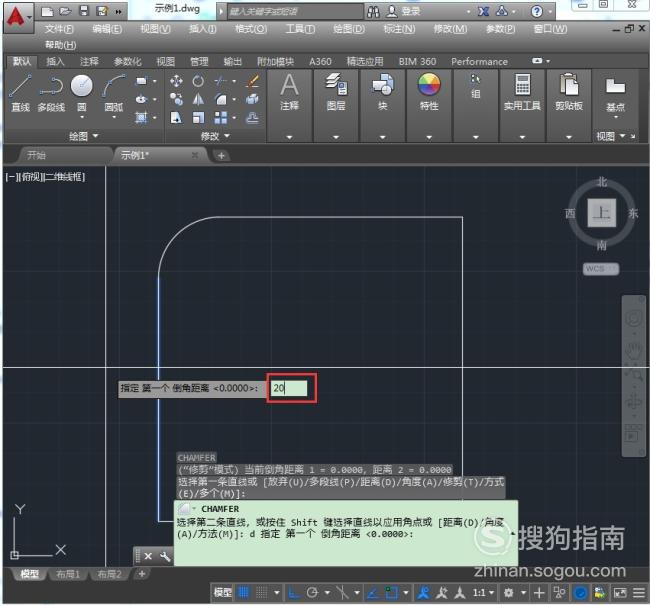Click the search keyword input box
Image resolution: width=650 pixels, height=605 pixels.
point(295,12)
